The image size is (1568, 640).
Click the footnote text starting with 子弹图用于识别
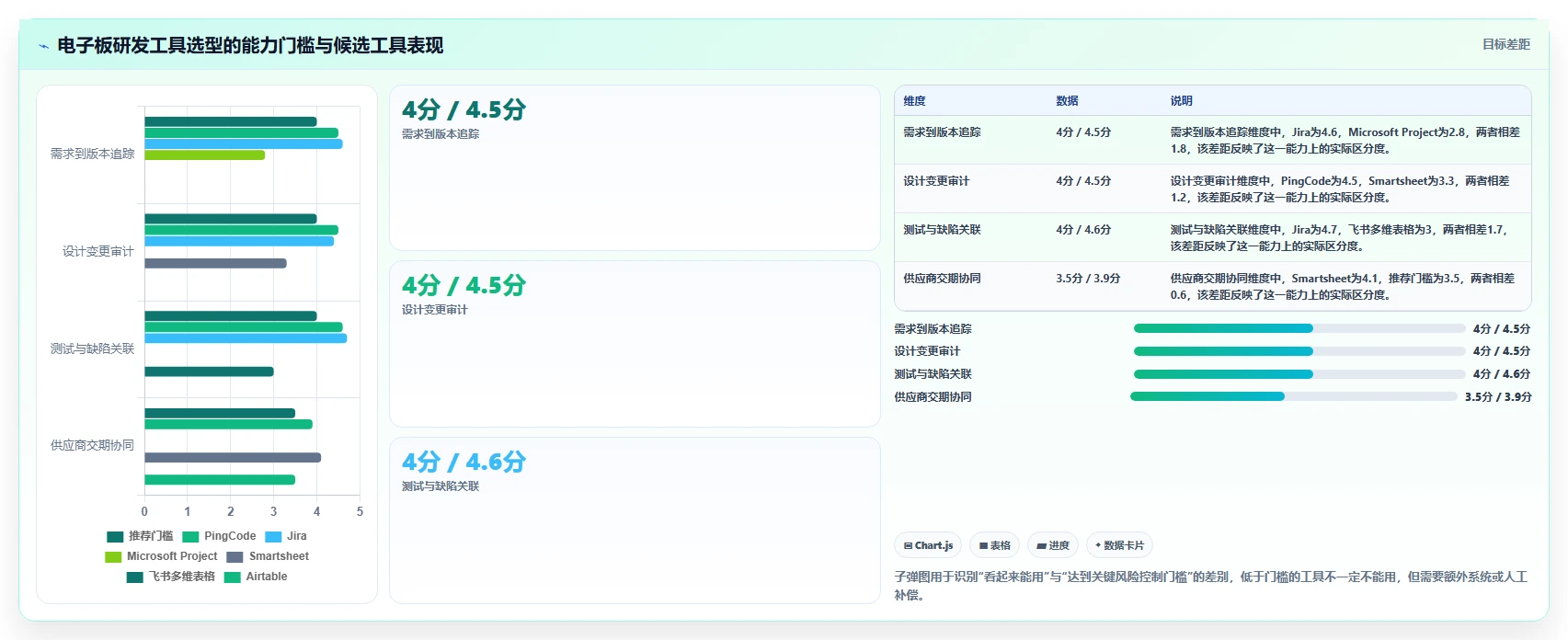[x=1211, y=586]
